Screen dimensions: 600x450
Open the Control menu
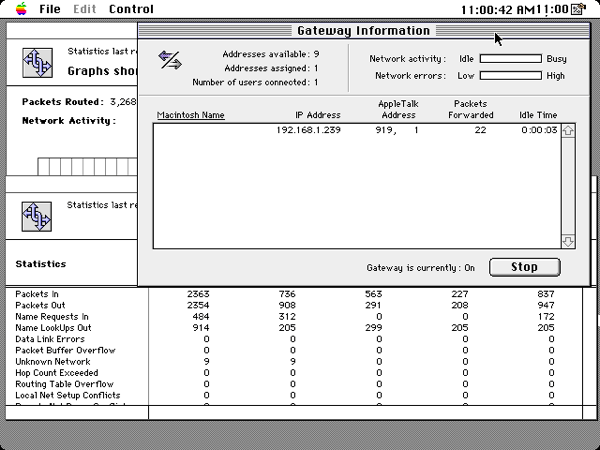pyautogui.click(x=131, y=9)
